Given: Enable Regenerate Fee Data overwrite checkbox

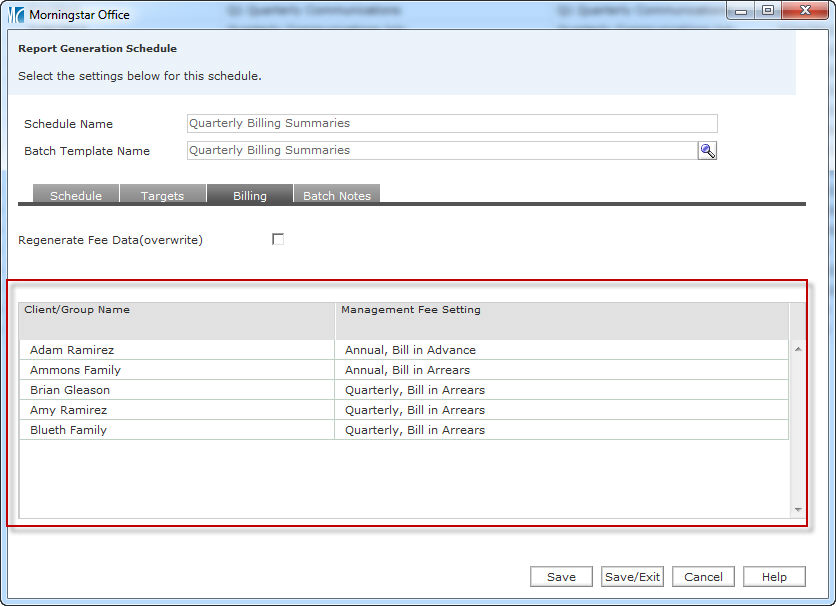Looking at the screenshot, I should point(278,240).
